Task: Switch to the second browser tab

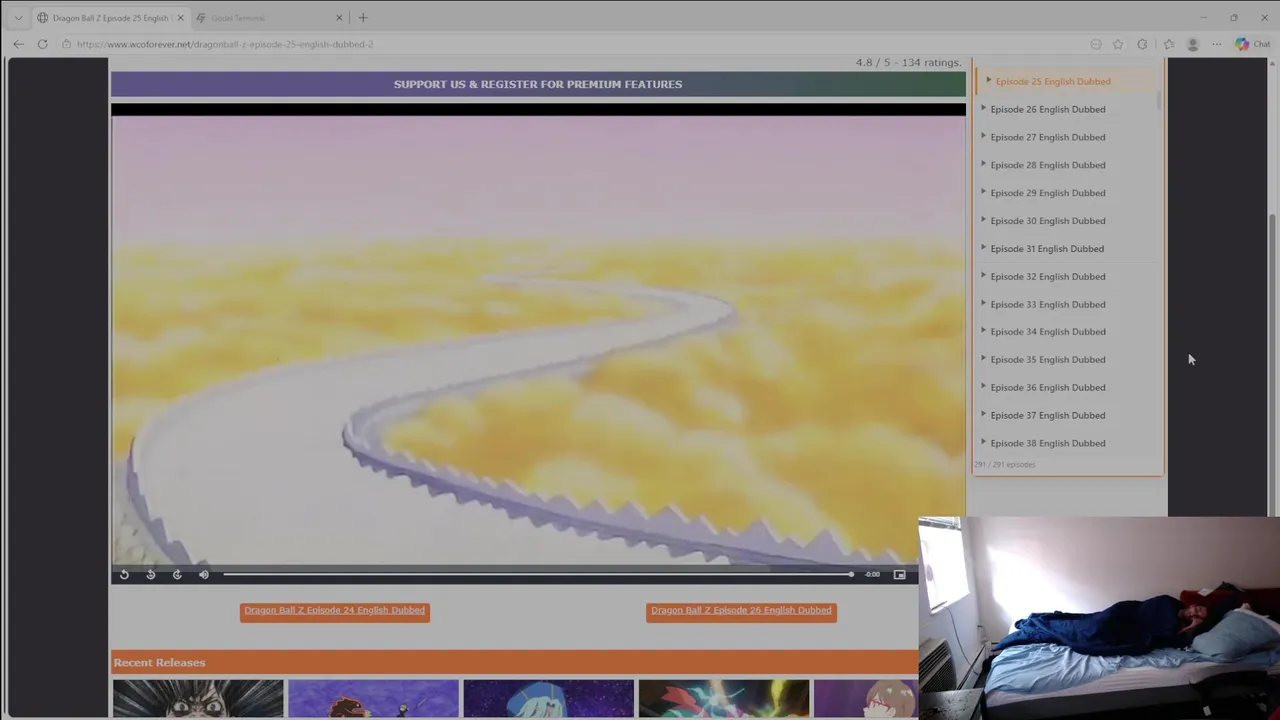Action: coord(268,18)
